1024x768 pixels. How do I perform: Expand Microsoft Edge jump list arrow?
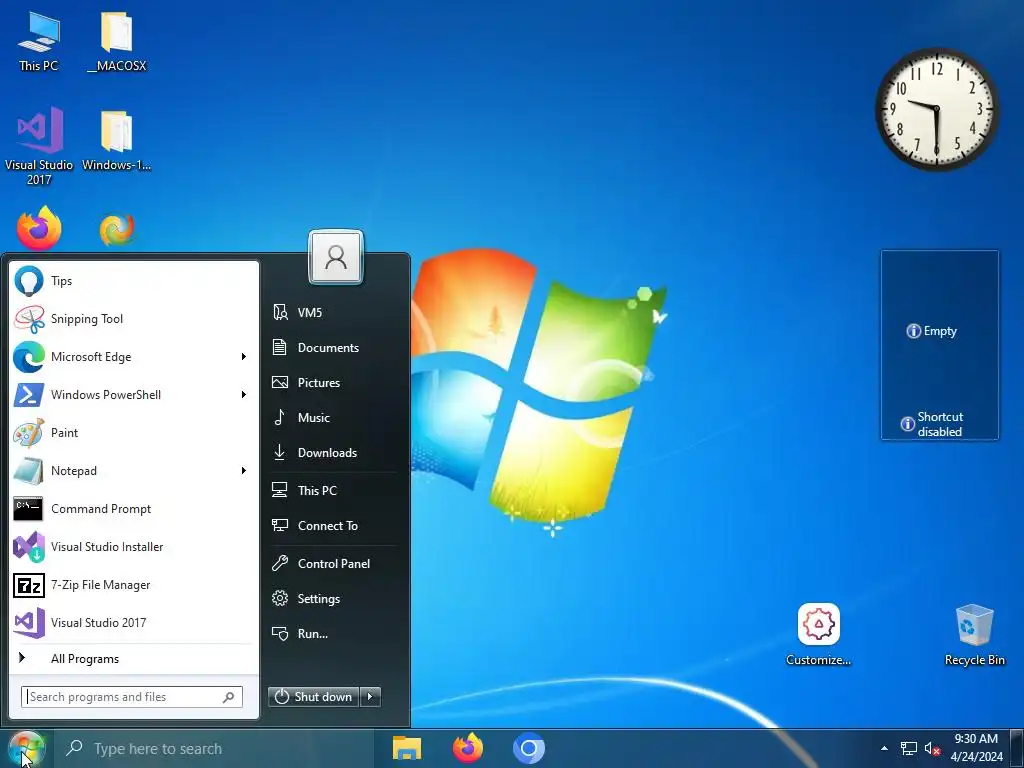244,357
